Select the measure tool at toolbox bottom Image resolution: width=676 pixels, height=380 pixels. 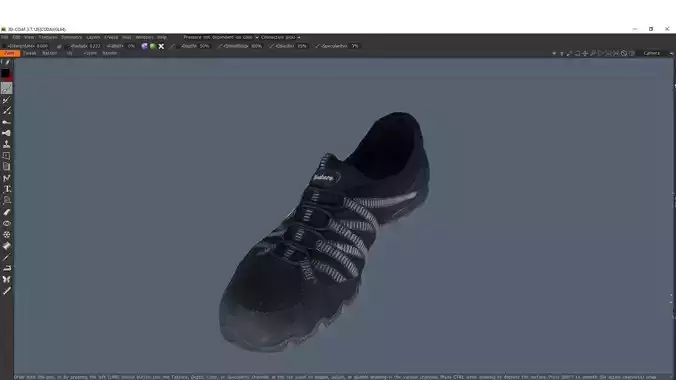(x=6, y=291)
